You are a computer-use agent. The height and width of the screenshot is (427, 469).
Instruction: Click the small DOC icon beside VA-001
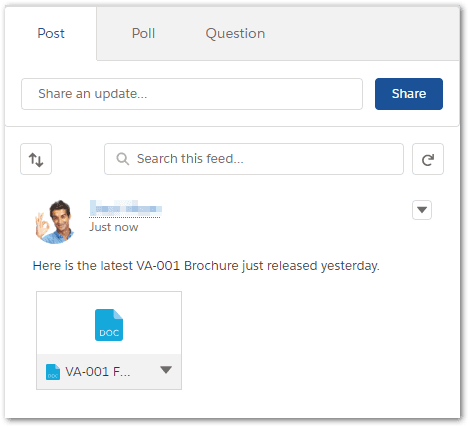point(53,372)
